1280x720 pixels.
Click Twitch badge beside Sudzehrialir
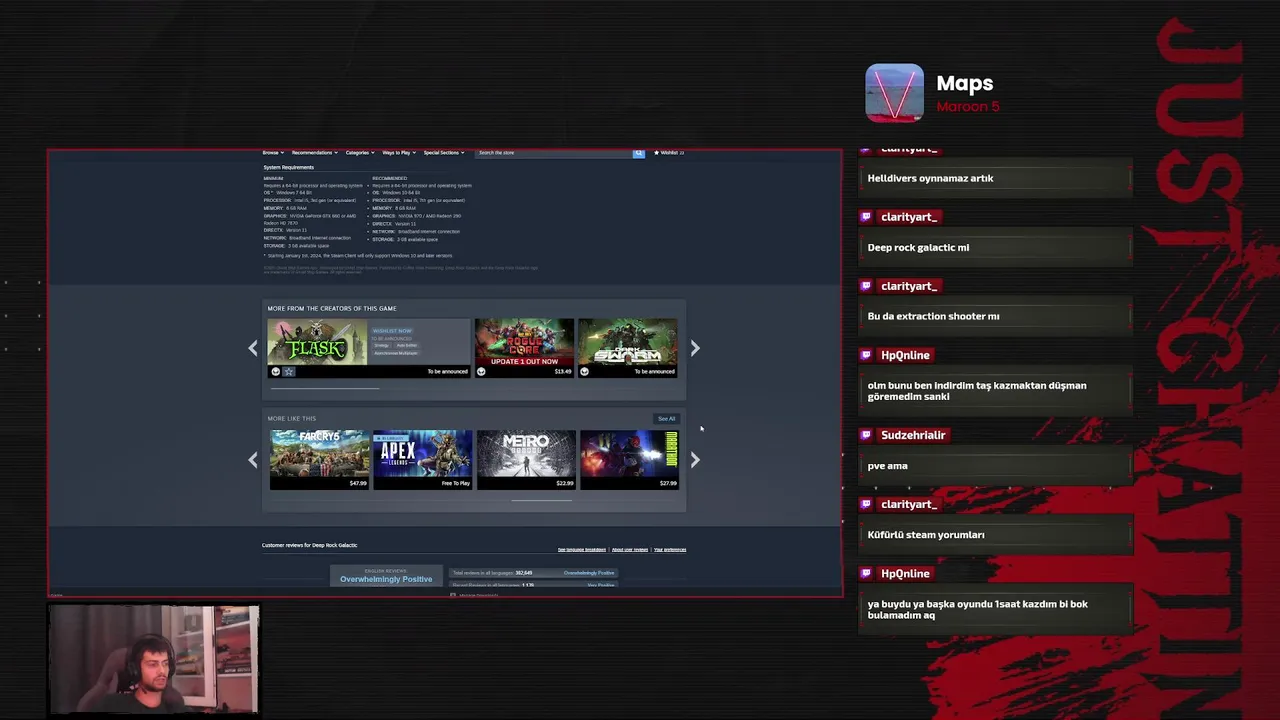pyautogui.click(x=865, y=435)
